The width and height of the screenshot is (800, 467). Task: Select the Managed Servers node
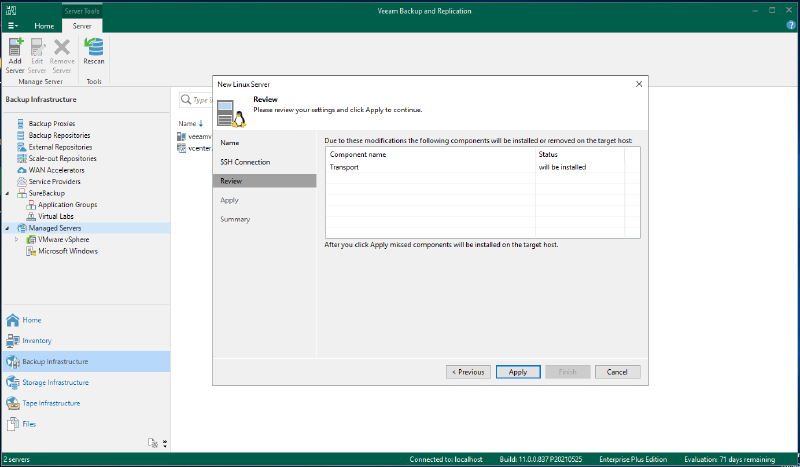55,228
